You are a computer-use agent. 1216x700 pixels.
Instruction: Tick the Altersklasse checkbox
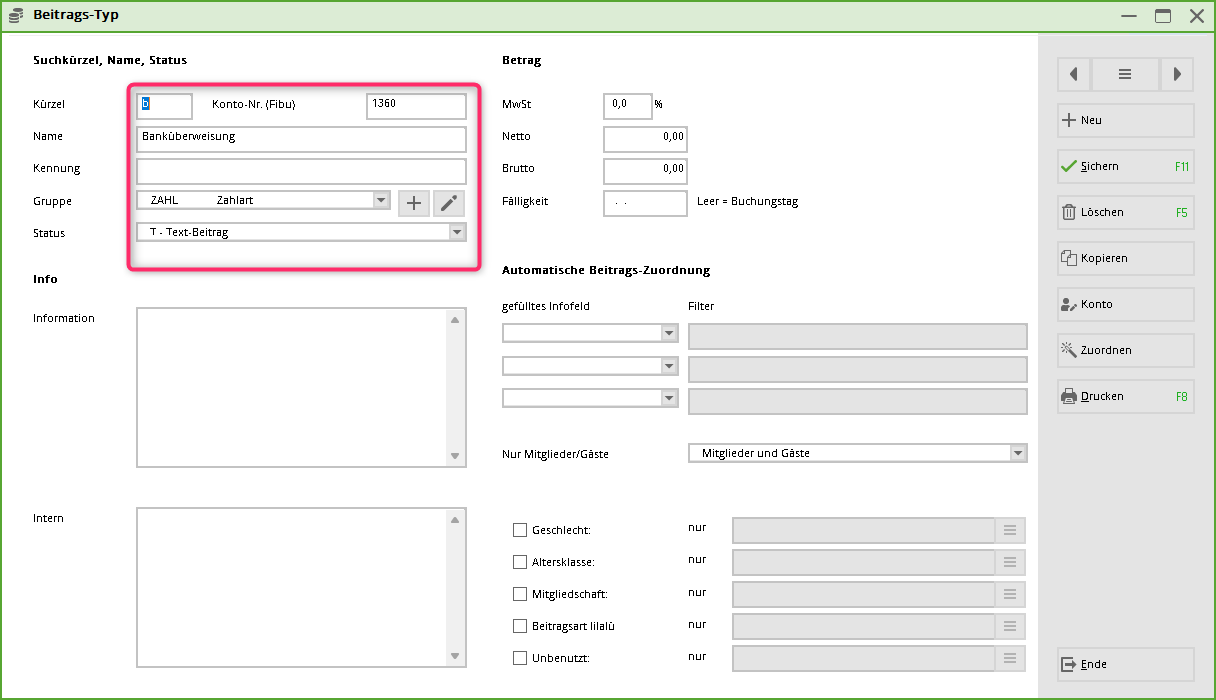pos(520,562)
